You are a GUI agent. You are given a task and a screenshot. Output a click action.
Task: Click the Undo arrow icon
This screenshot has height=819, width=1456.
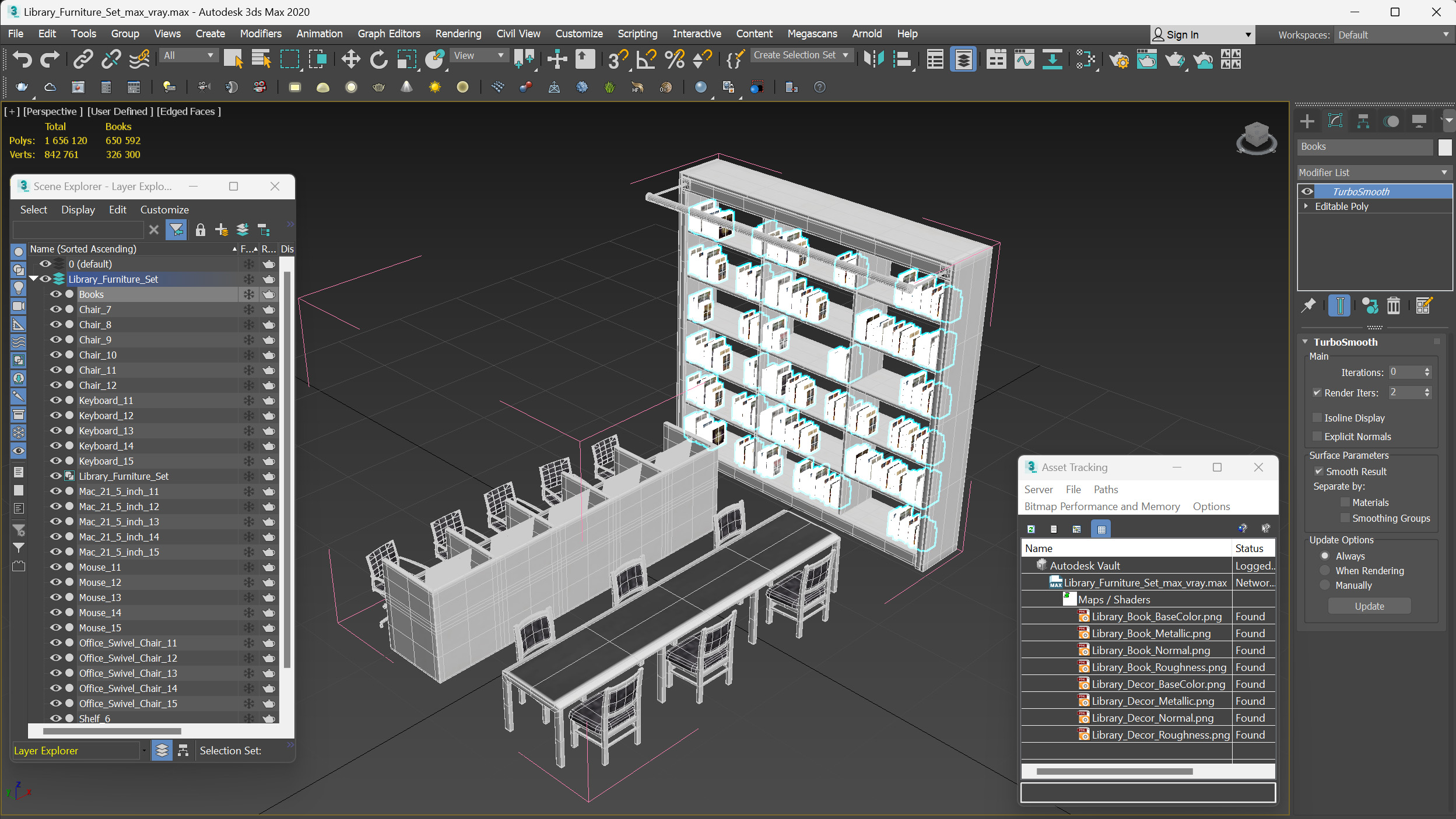click(x=22, y=59)
